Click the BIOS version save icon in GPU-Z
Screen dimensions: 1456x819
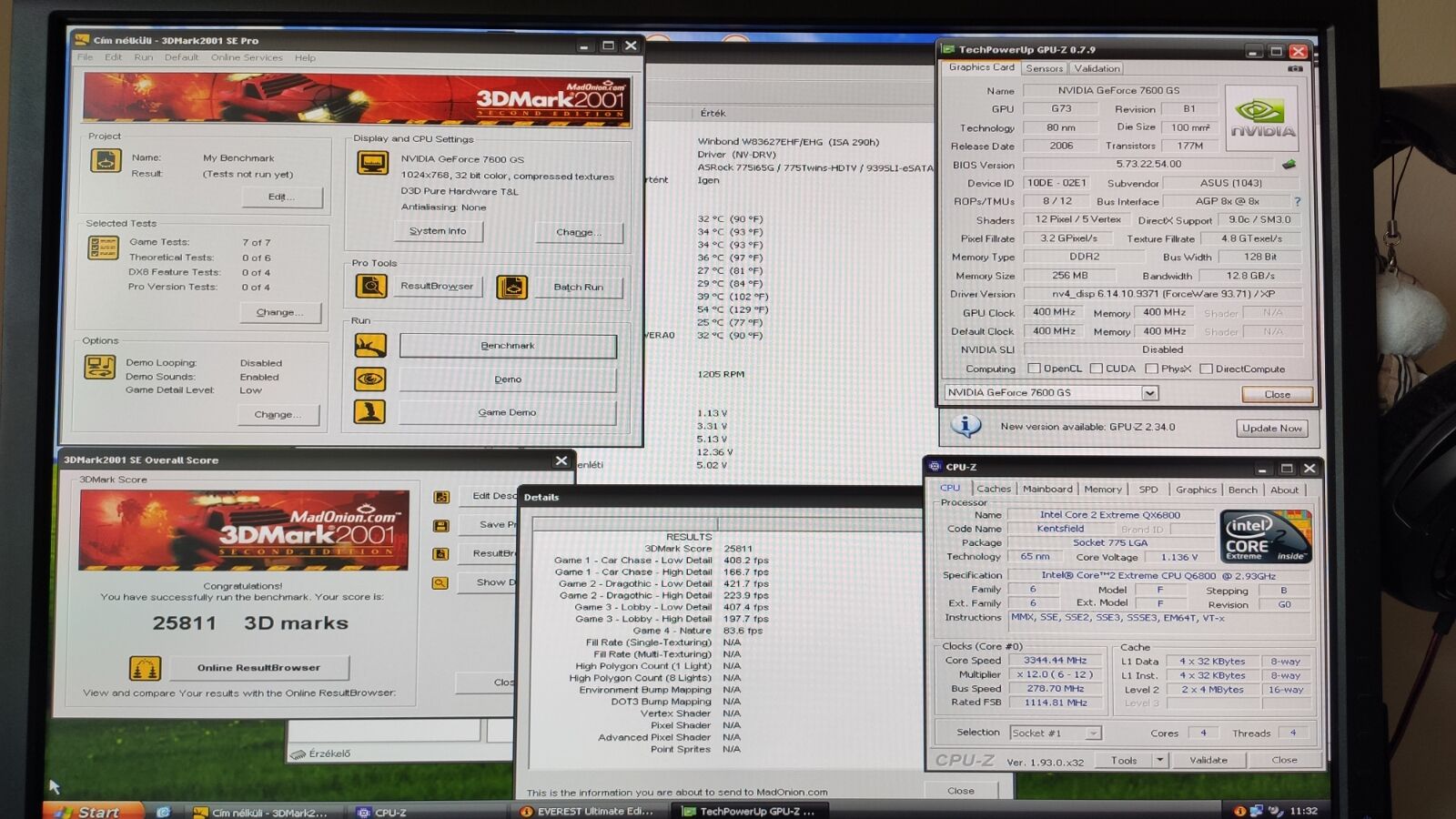tap(1289, 165)
